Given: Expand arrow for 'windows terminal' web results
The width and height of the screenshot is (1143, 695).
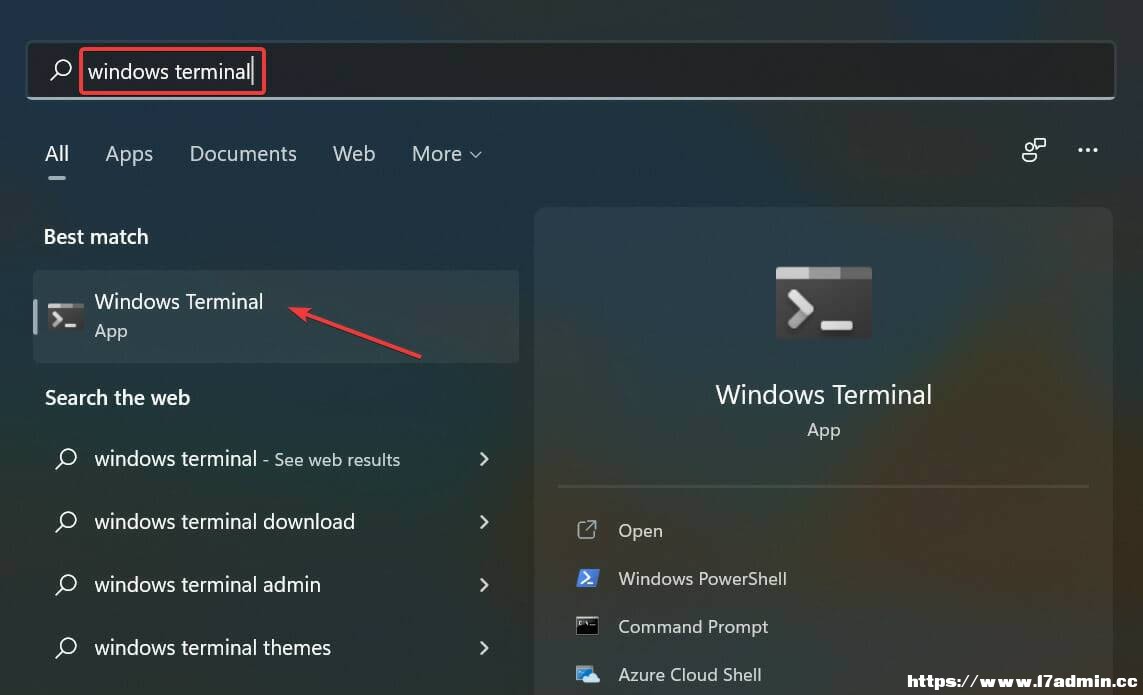Looking at the screenshot, I should click(x=484, y=459).
